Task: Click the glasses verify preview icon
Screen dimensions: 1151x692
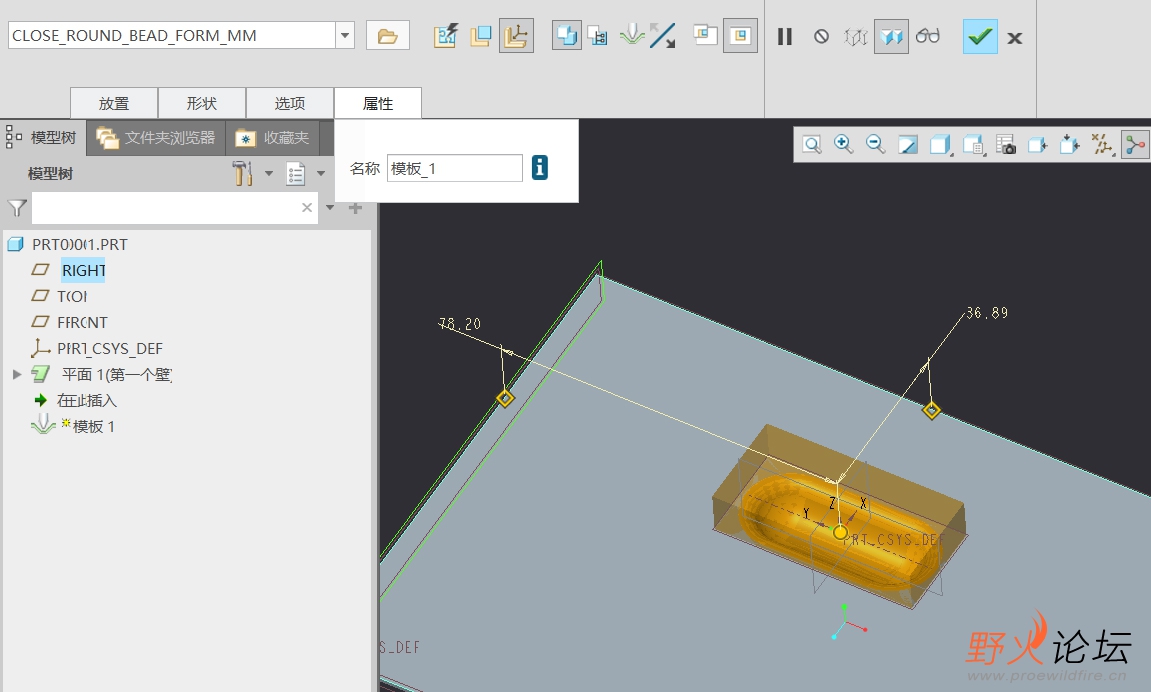Action: point(927,36)
